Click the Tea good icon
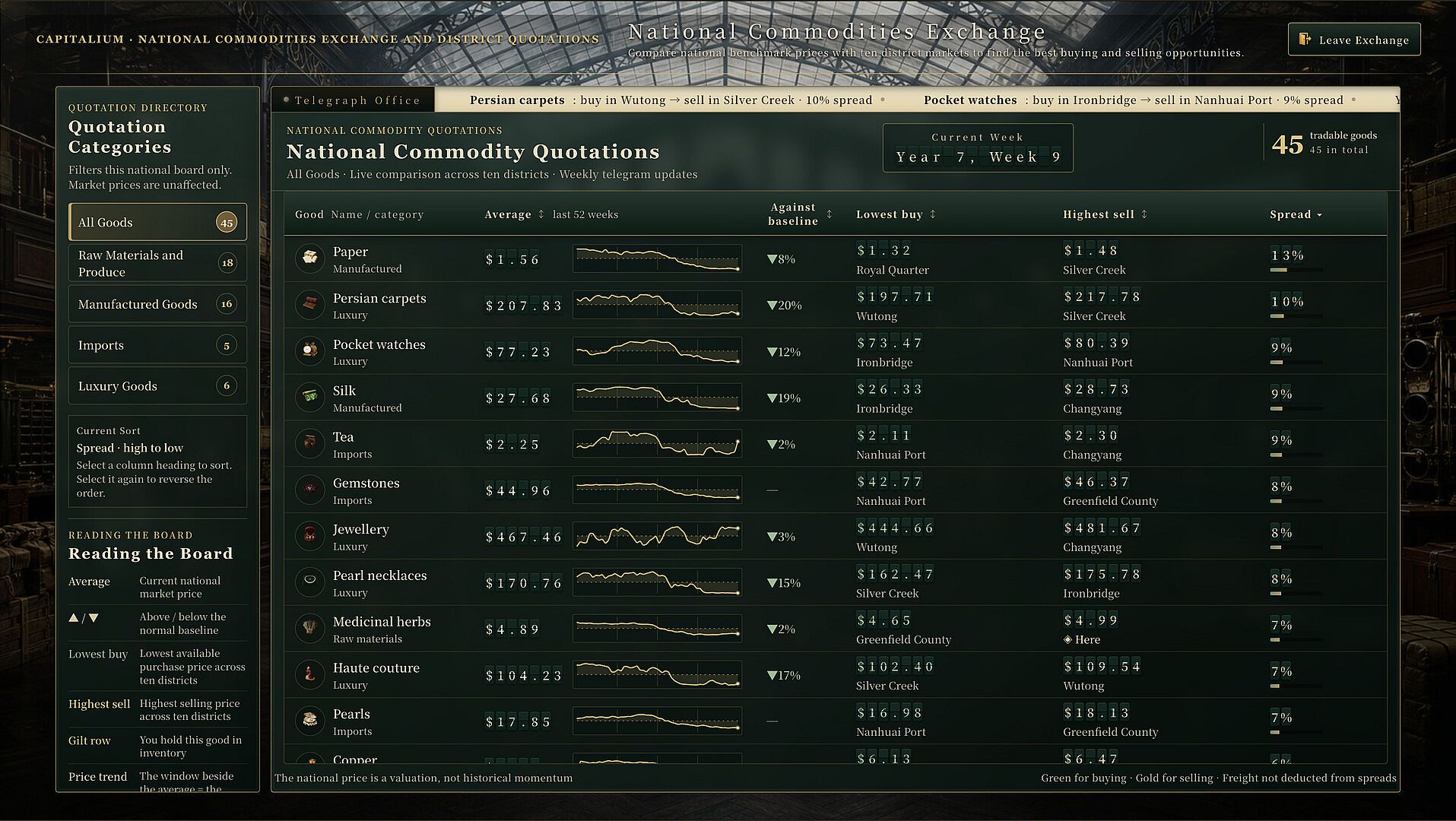The height and width of the screenshot is (821, 1456). pos(309,444)
